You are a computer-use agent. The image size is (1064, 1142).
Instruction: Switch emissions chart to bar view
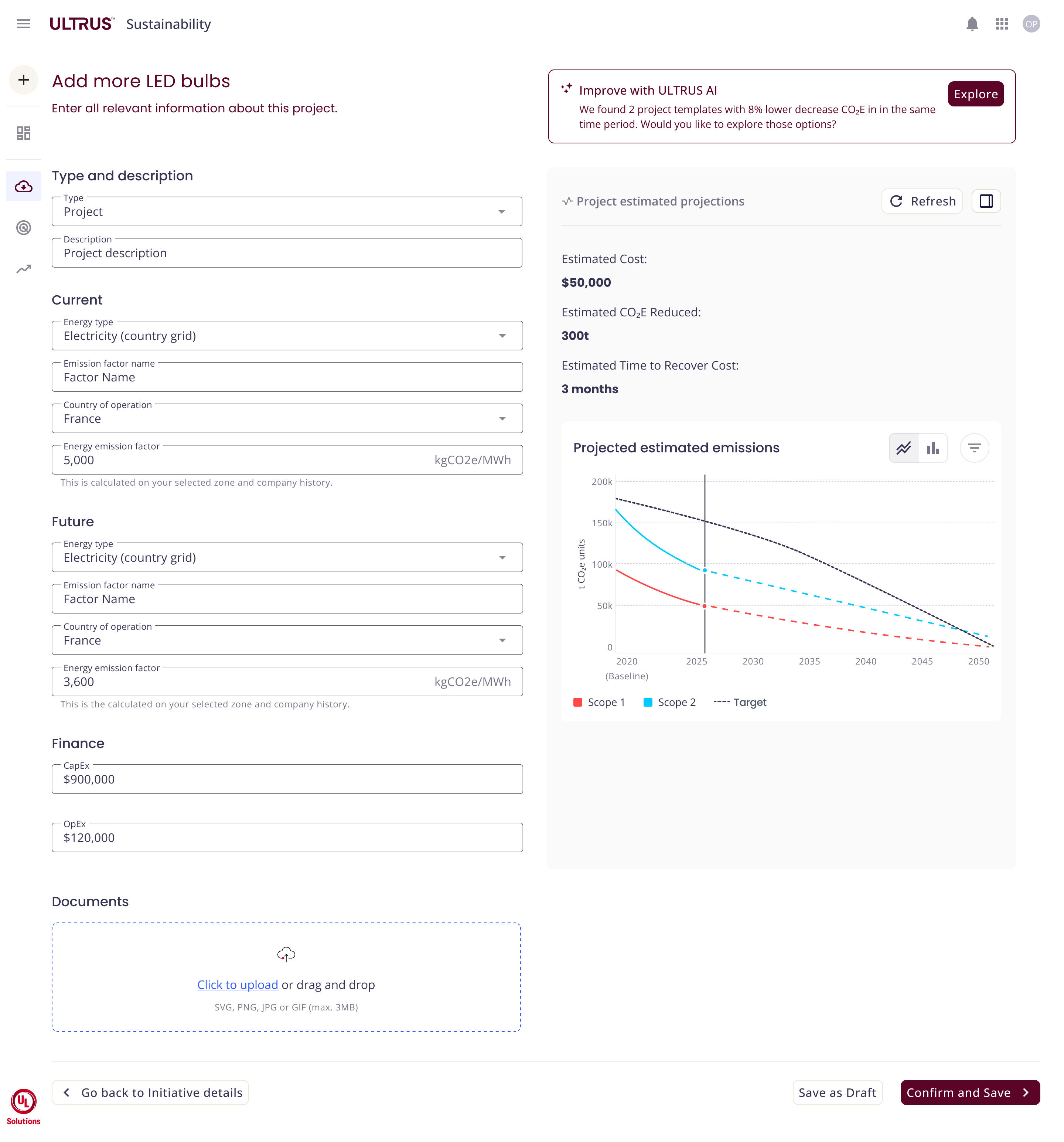(932, 448)
